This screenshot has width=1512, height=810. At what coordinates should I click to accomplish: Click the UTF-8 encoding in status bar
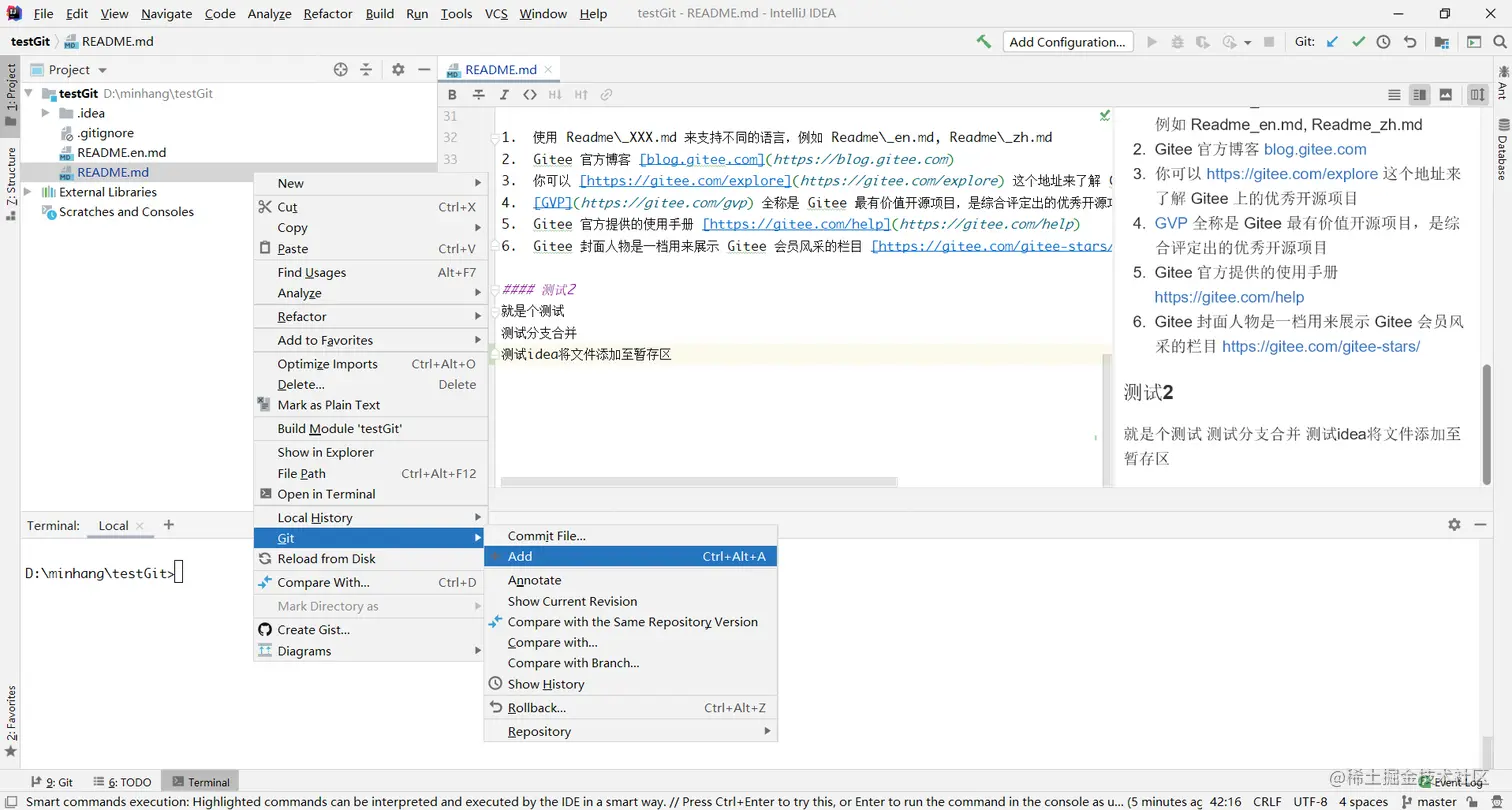[1310, 801]
